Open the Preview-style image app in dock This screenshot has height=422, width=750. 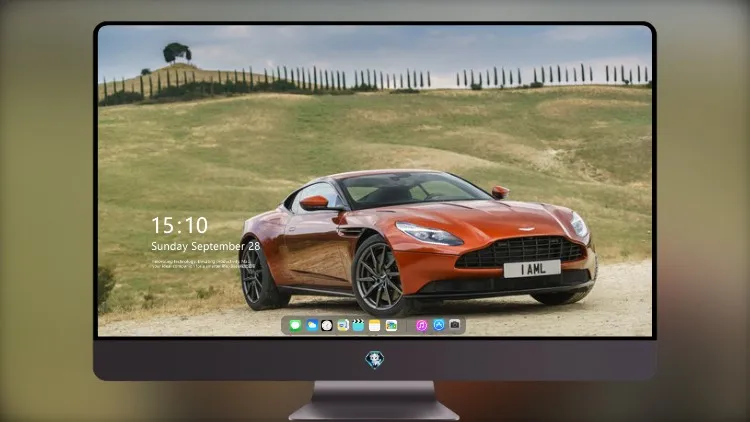click(x=342, y=326)
